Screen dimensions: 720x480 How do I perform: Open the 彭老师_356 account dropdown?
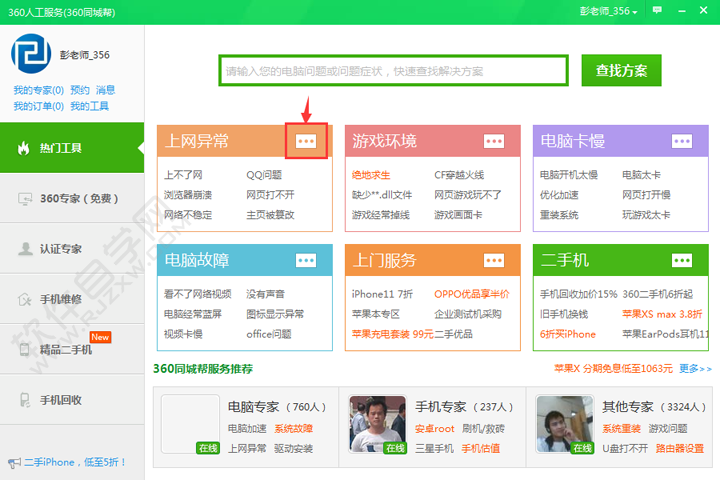tap(608, 11)
